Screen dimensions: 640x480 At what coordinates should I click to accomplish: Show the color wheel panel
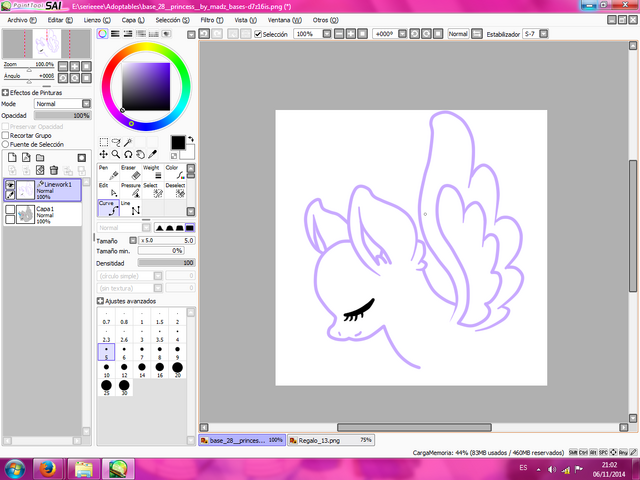coord(102,34)
